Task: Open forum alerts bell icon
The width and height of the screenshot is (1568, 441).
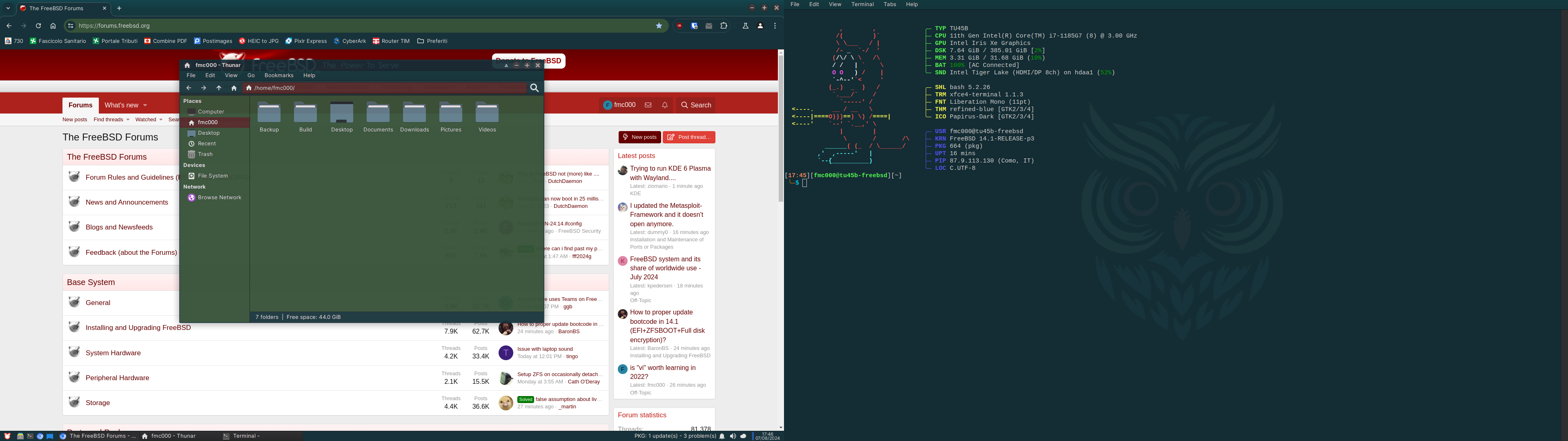Action: tap(665, 105)
